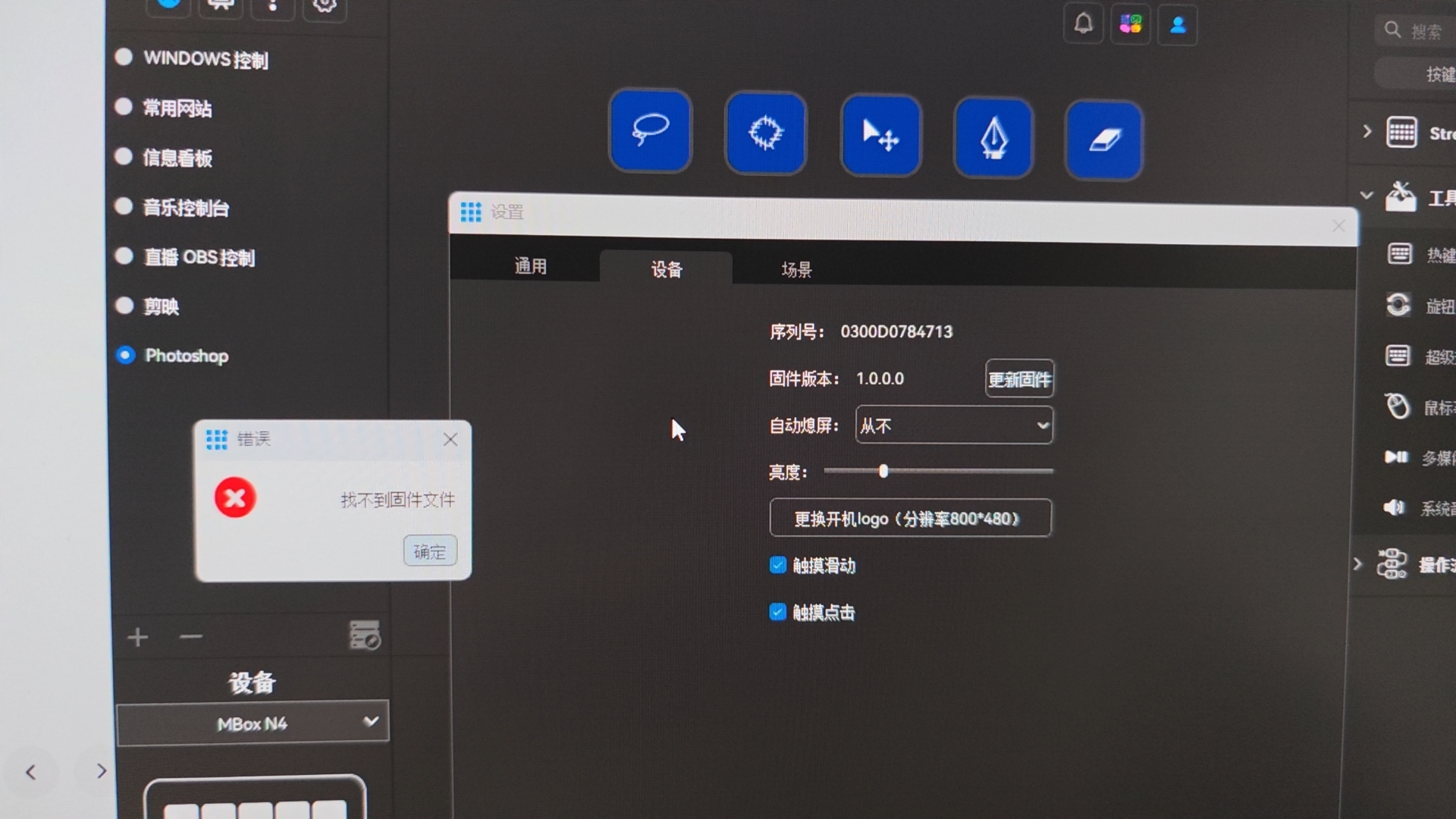Click the 找不到固件文件 message

point(397,500)
